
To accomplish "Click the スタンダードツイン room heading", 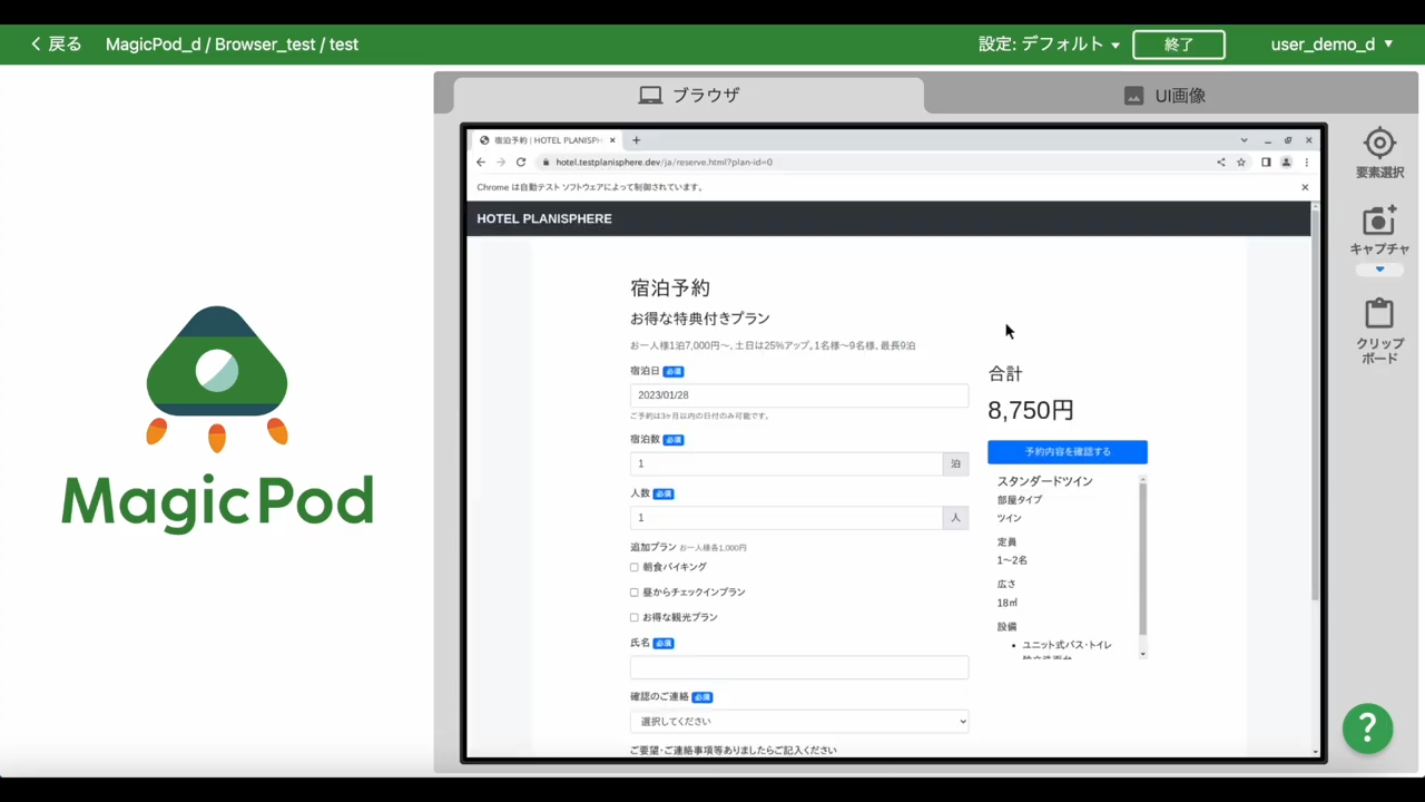I will pos(1045,481).
